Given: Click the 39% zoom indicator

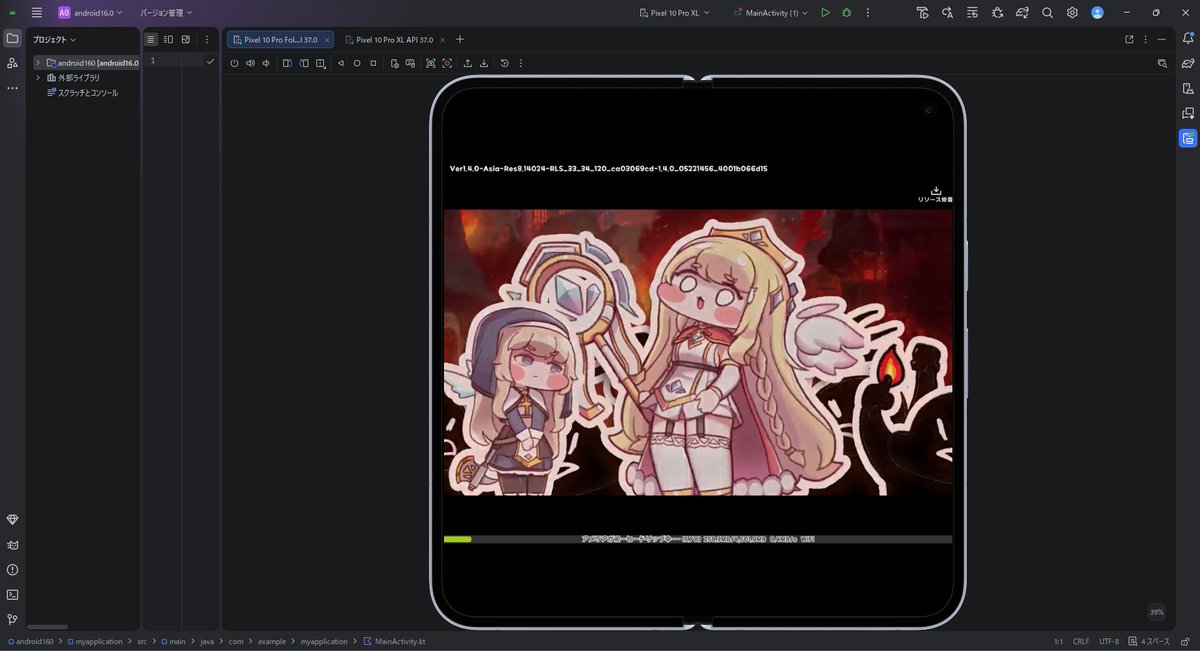Looking at the screenshot, I should pyautogui.click(x=1157, y=612).
